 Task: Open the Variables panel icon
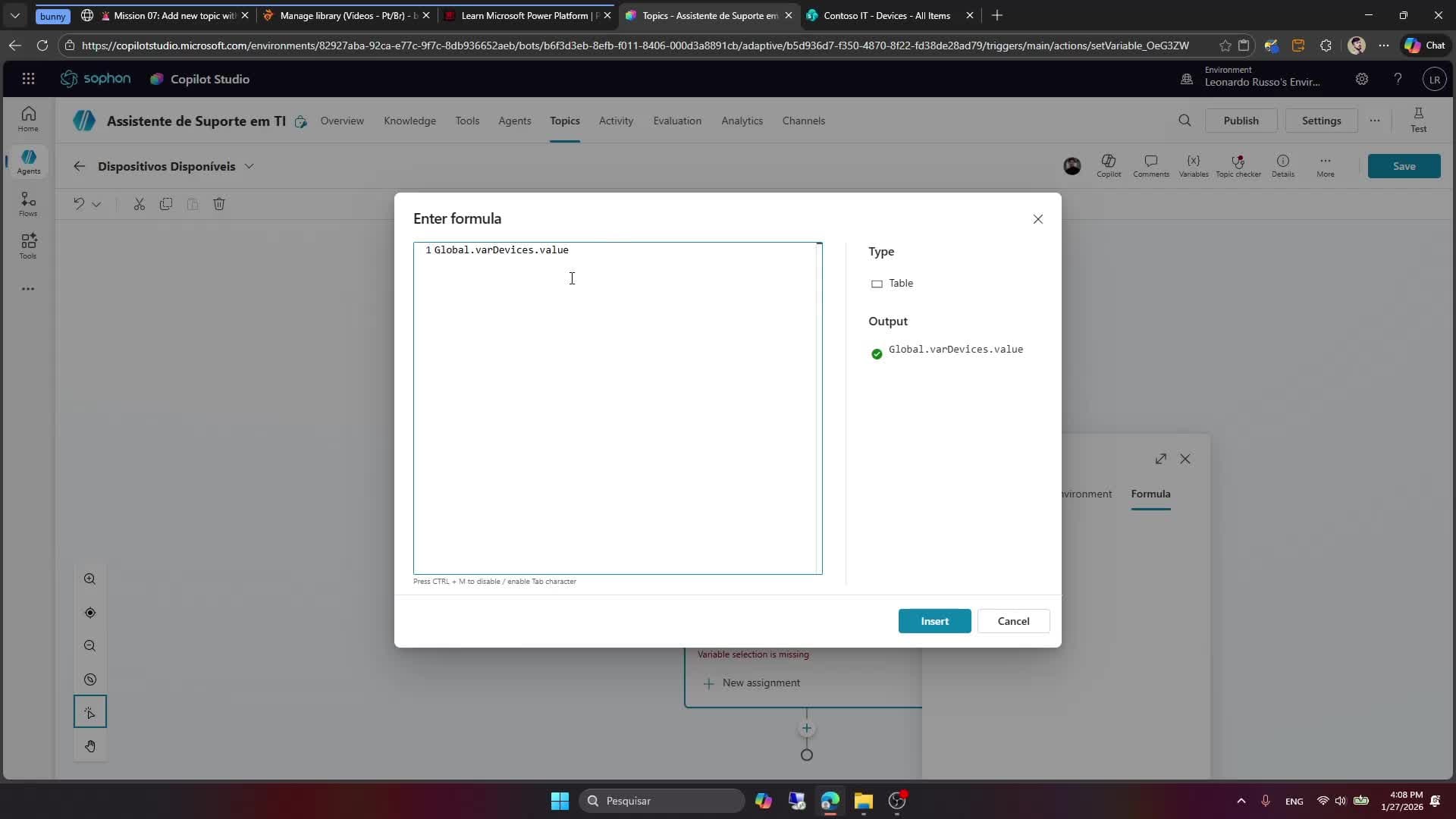click(1193, 165)
